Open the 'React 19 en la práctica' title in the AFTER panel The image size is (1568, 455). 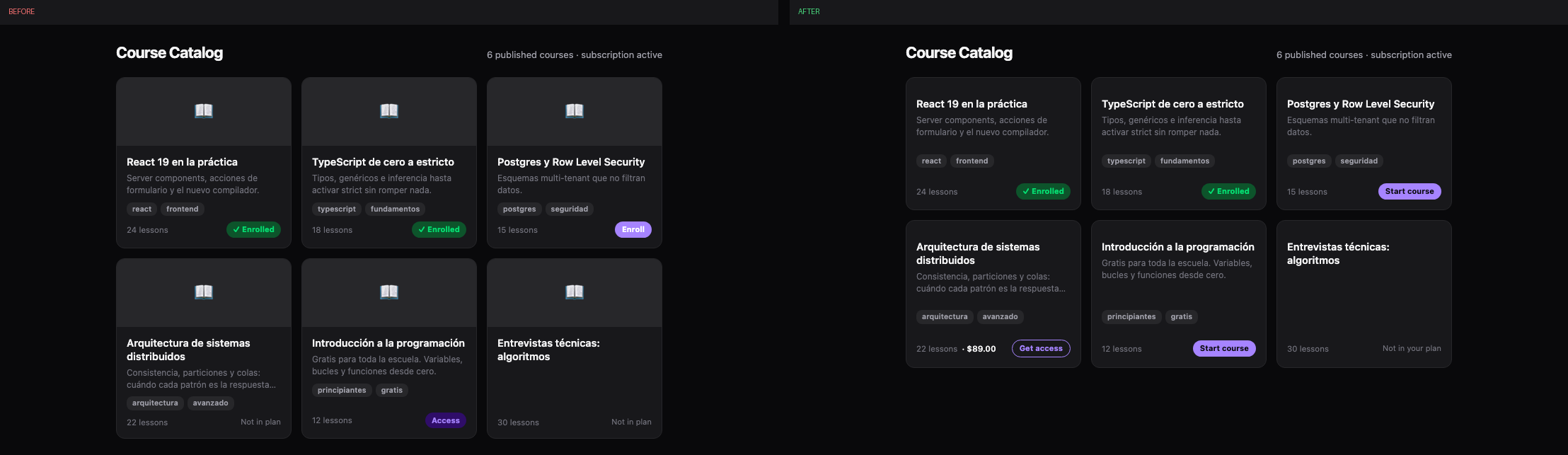point(972,104)
